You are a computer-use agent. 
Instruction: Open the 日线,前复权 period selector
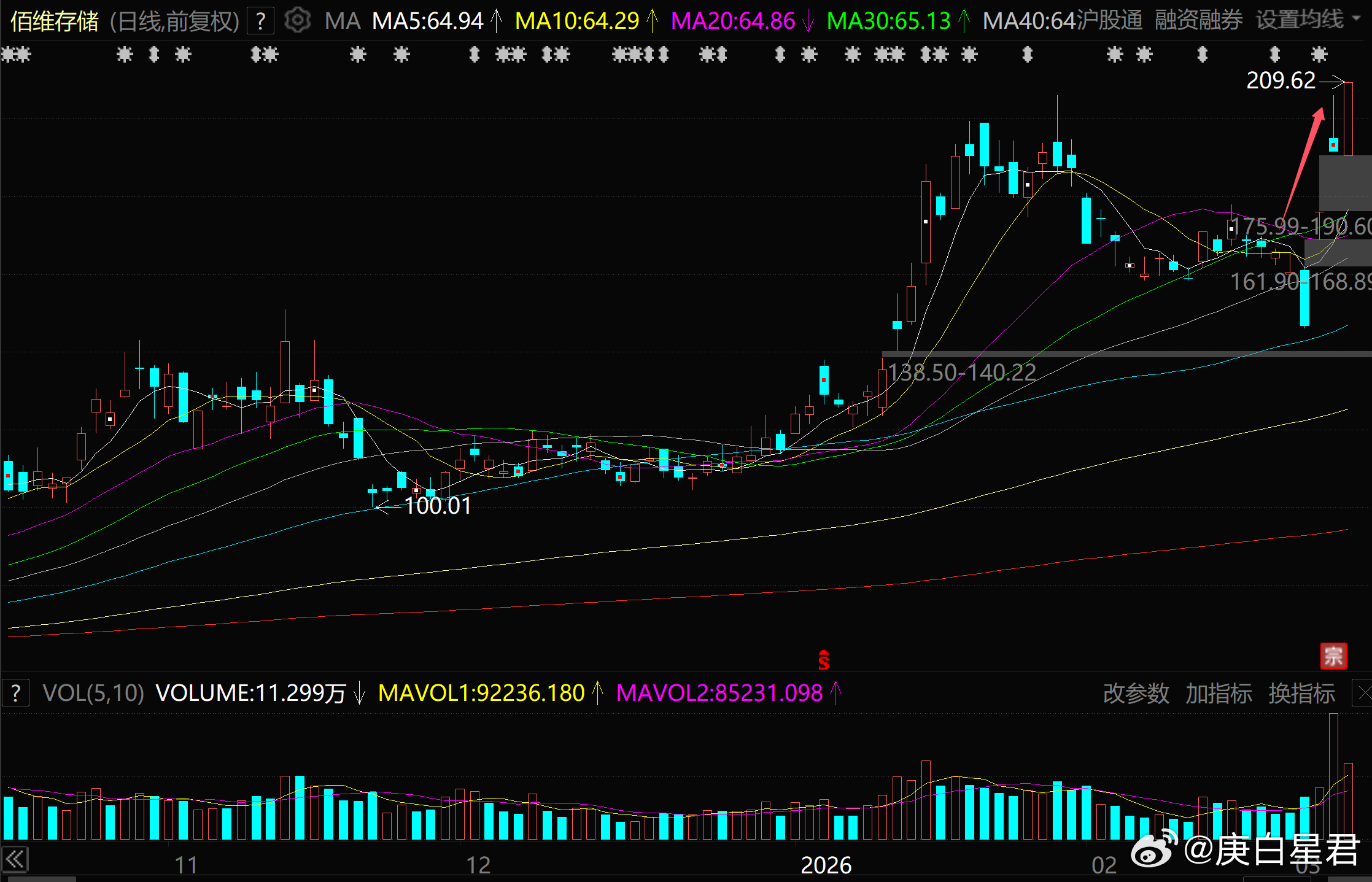pos(174,21)
